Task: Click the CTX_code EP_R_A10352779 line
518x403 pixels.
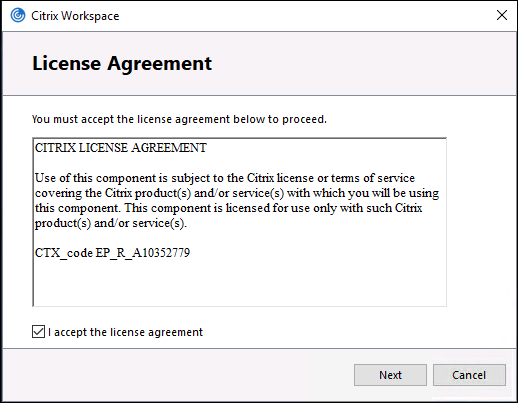Action: (x=112, y=253)
